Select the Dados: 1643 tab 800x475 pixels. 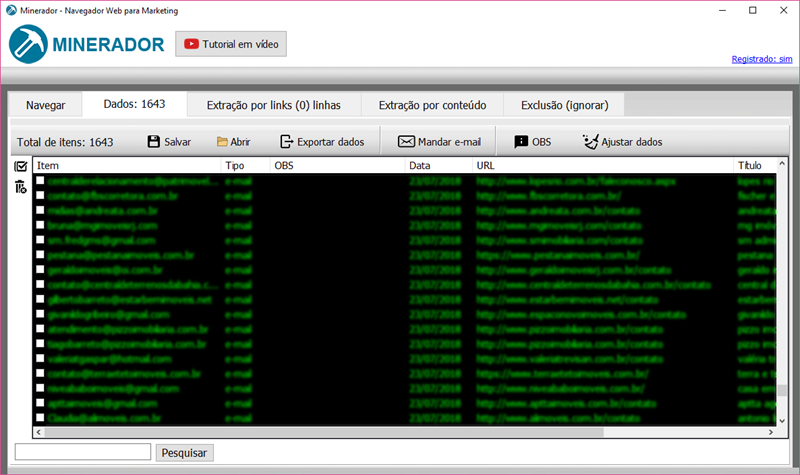[x=134, y=104]
